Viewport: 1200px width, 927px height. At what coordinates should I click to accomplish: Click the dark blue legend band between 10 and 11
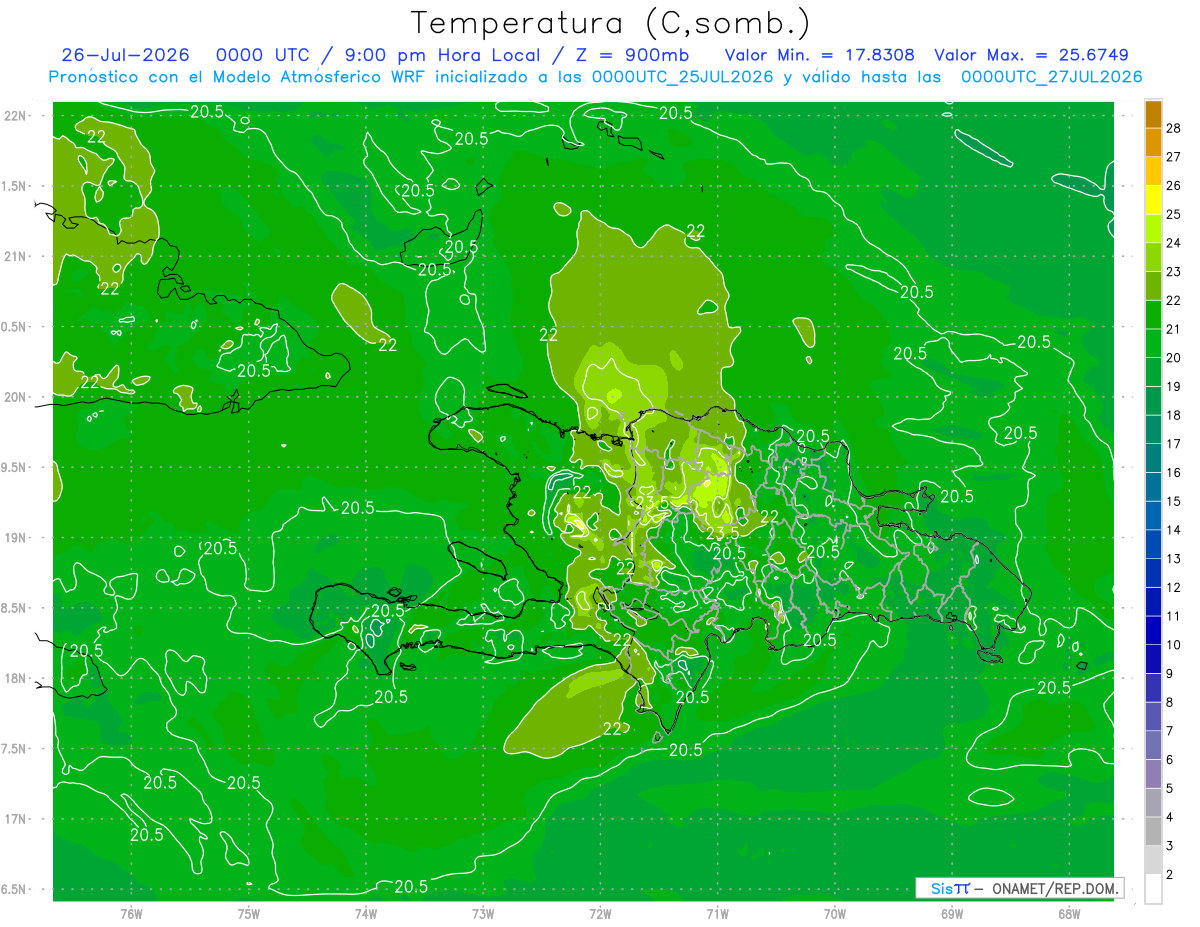pos(1153,631)
